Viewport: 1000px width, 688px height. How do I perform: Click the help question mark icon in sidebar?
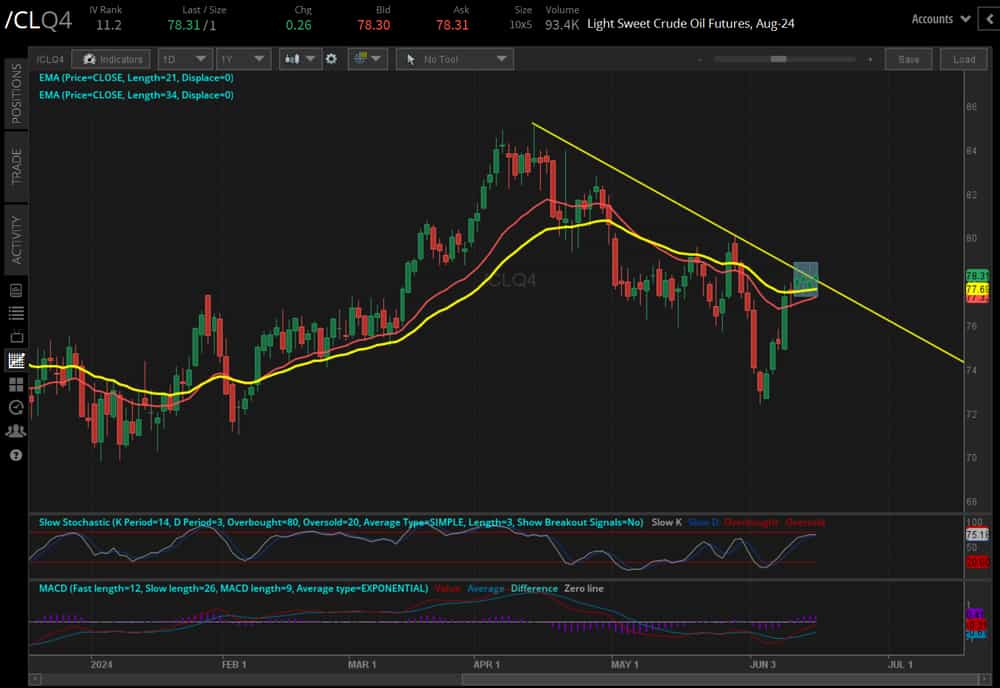pos(14,455)
